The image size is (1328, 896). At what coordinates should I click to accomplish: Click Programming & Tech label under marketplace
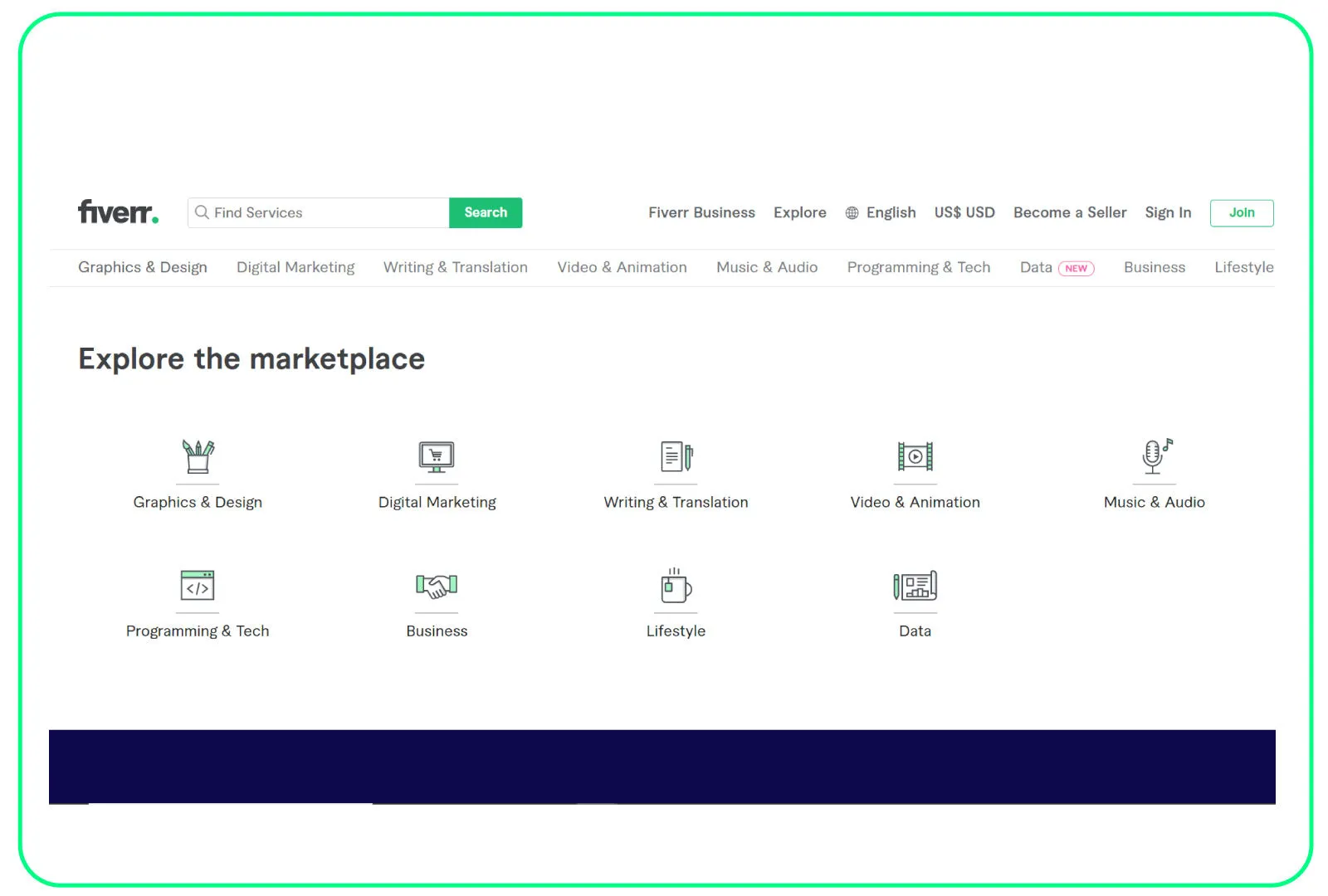click(x=198, y=631)
